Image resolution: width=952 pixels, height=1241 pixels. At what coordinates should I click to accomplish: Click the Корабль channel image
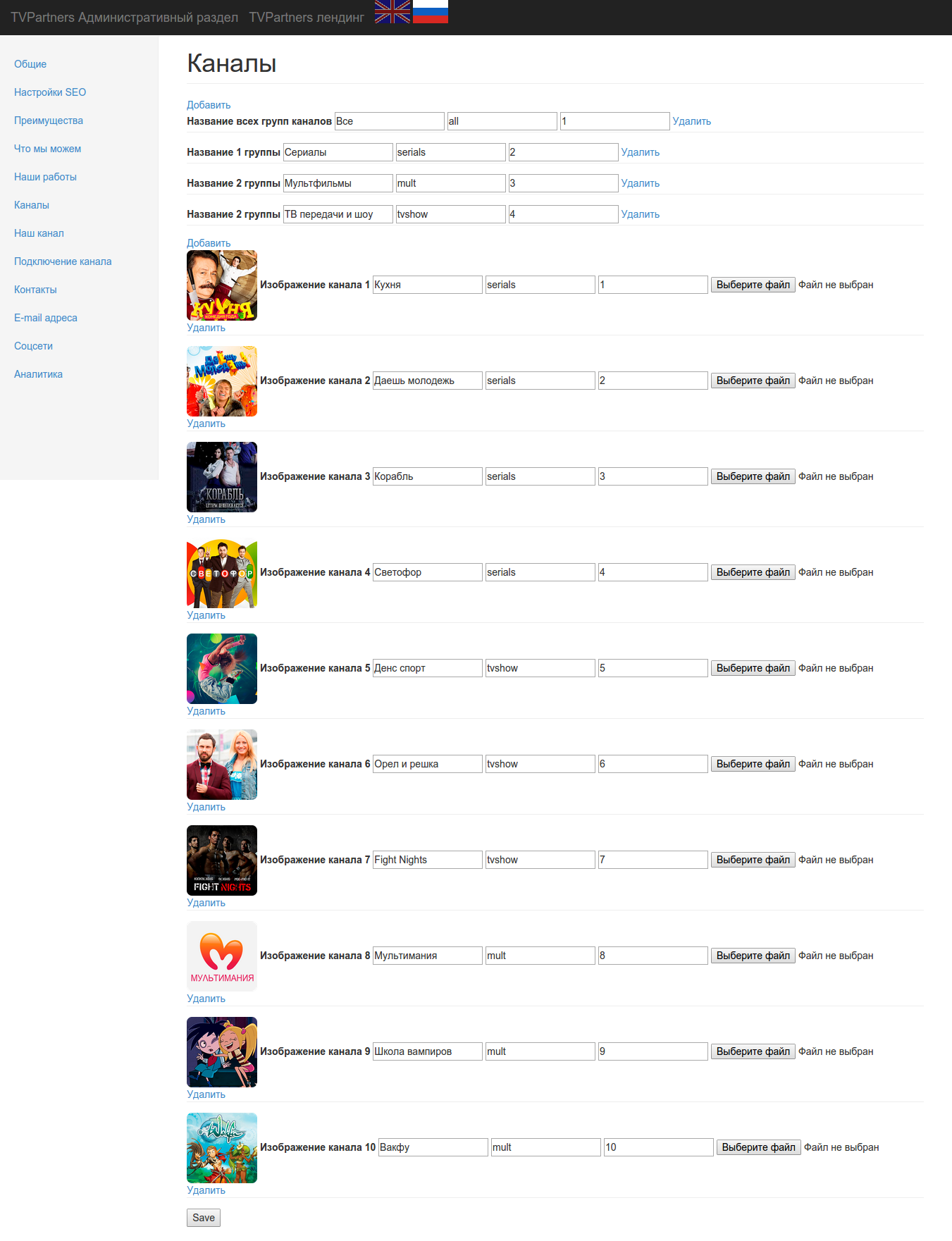pyautogui.click(x=222, y=477)
